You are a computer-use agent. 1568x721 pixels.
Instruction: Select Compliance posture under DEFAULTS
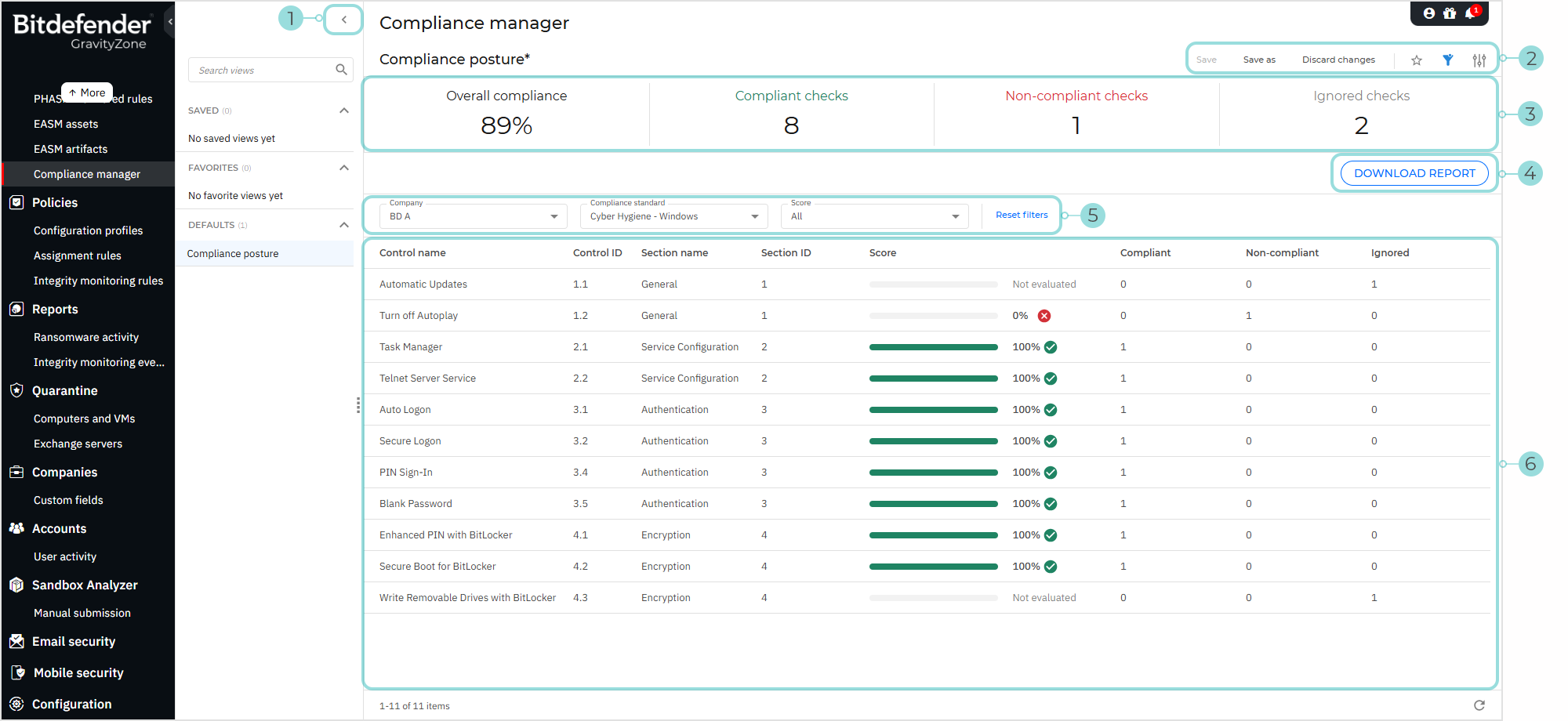click(x=233, y=253)
